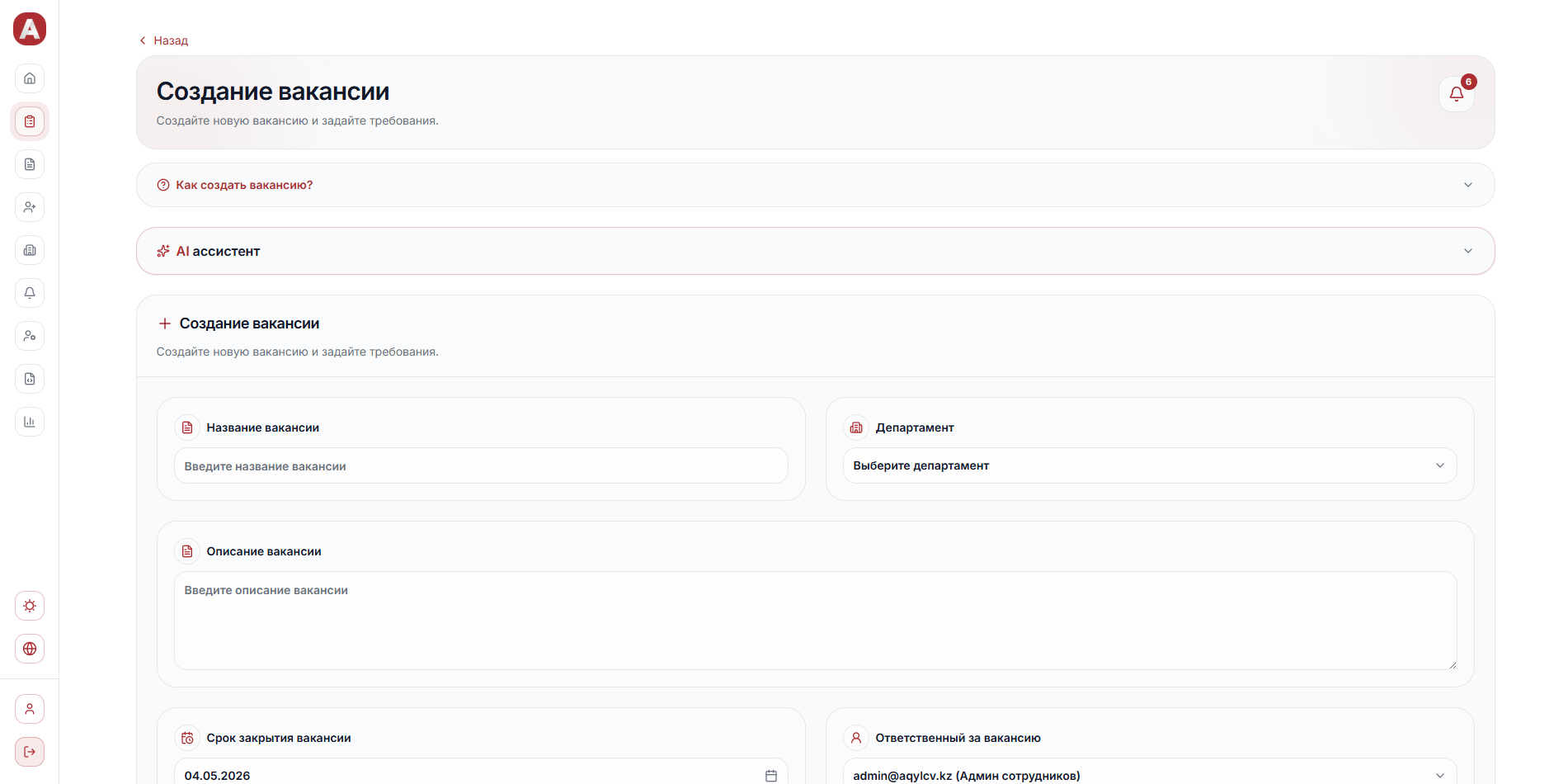
Task: Go back via Назад link
Action: coord(163,40)
